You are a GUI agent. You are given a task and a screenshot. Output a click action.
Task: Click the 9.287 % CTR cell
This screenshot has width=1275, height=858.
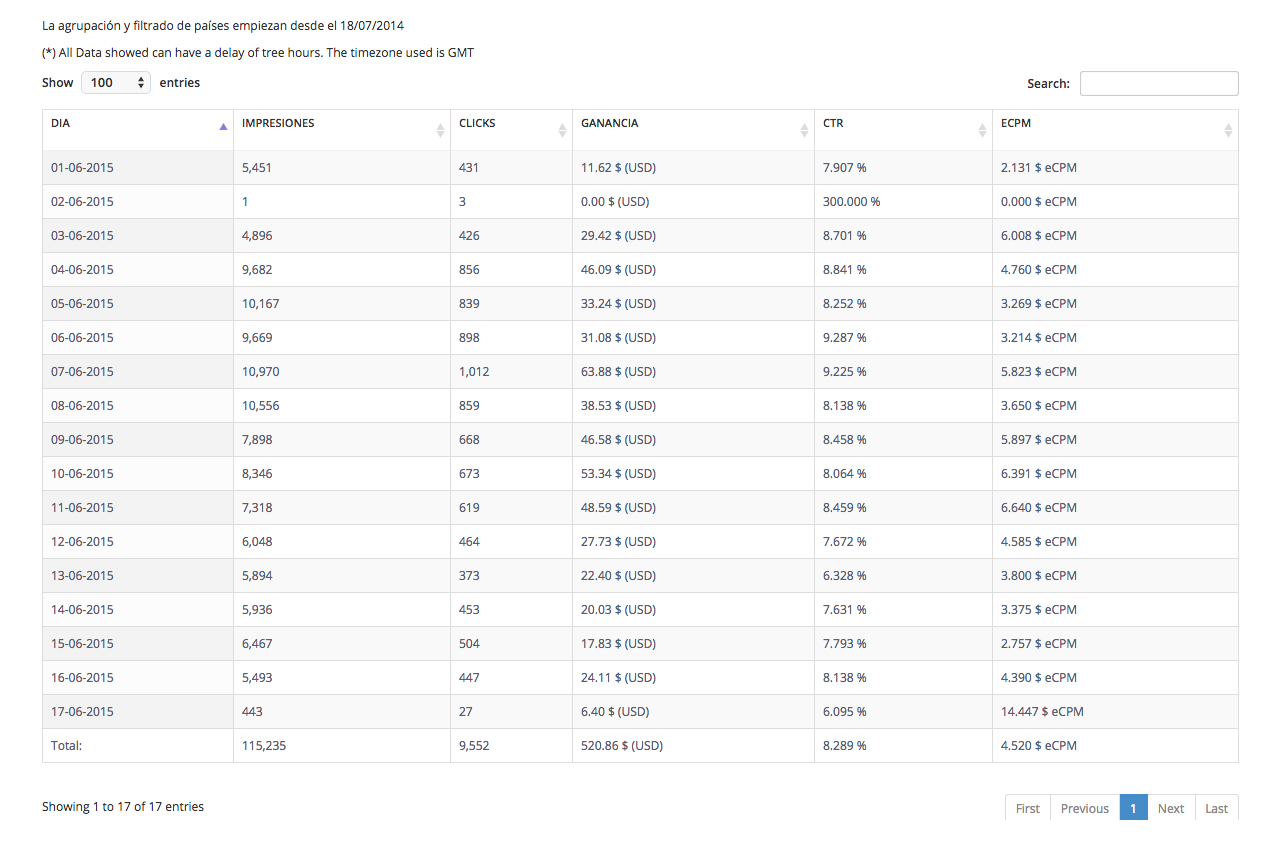[903, 338]
